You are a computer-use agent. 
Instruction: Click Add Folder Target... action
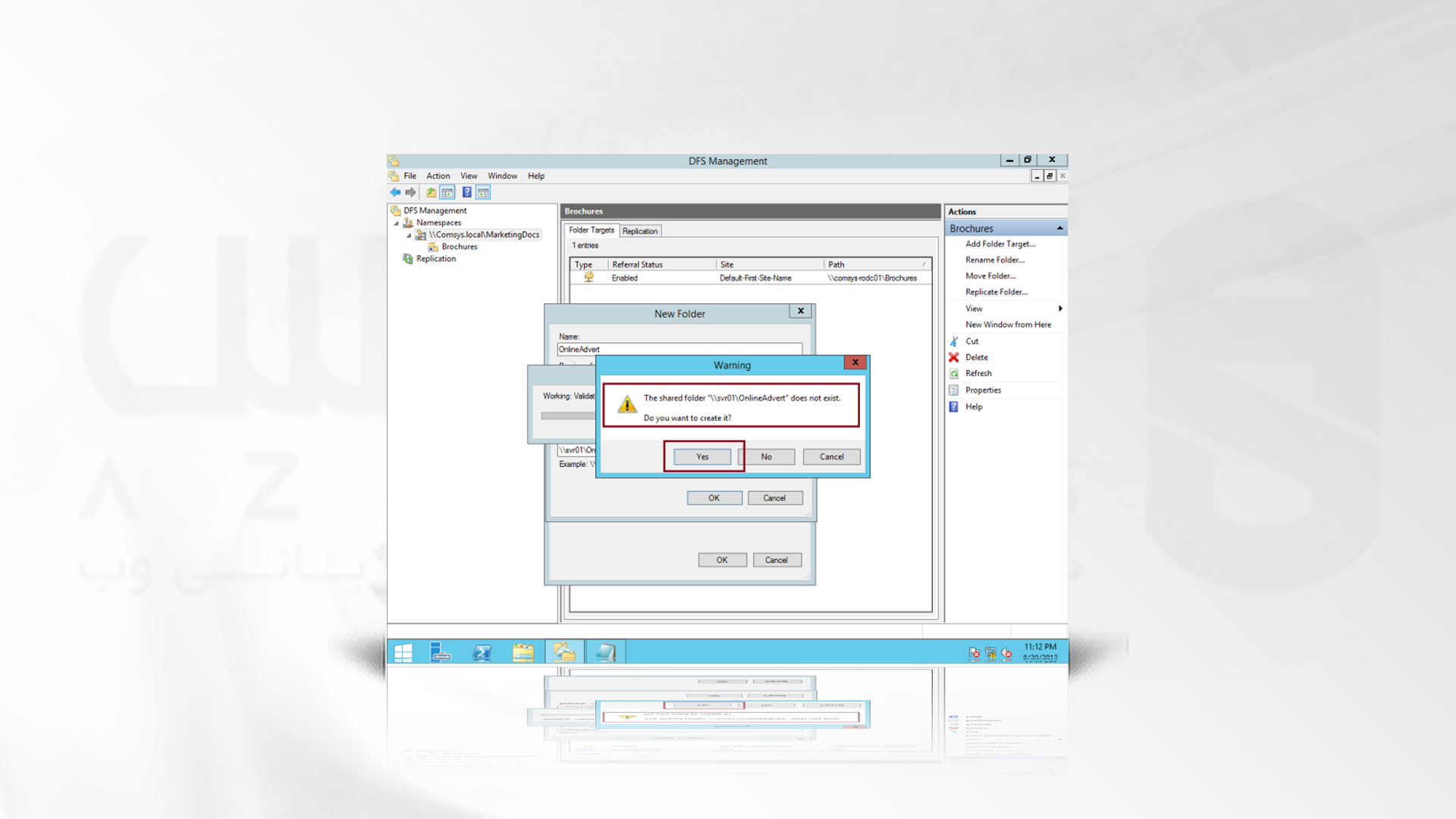(1000, 244)
